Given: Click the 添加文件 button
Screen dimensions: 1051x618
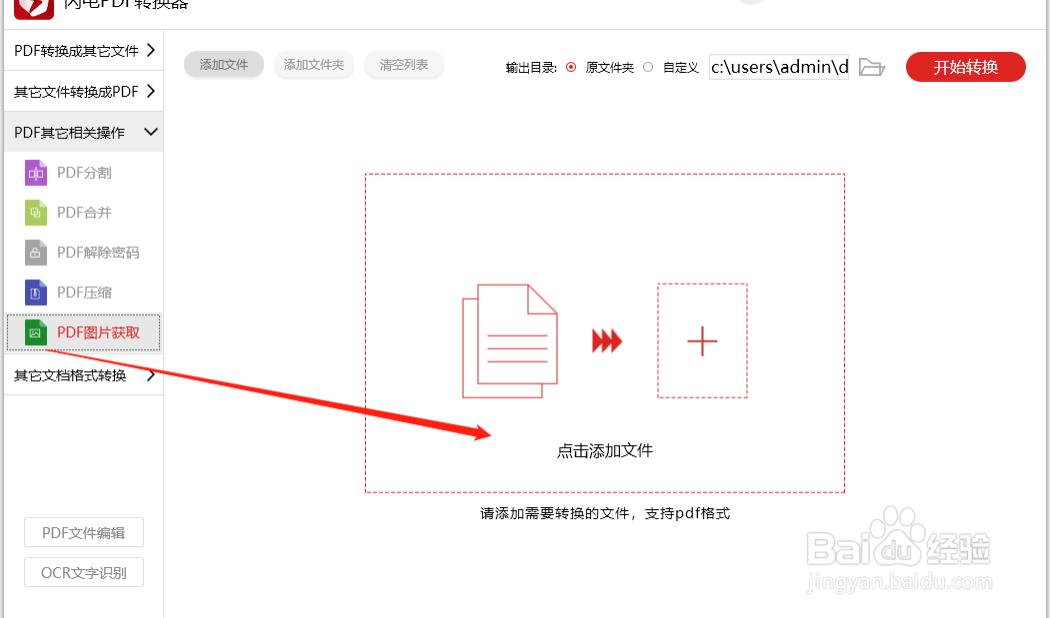Looking at the screenshot, I should click(224, 65).
